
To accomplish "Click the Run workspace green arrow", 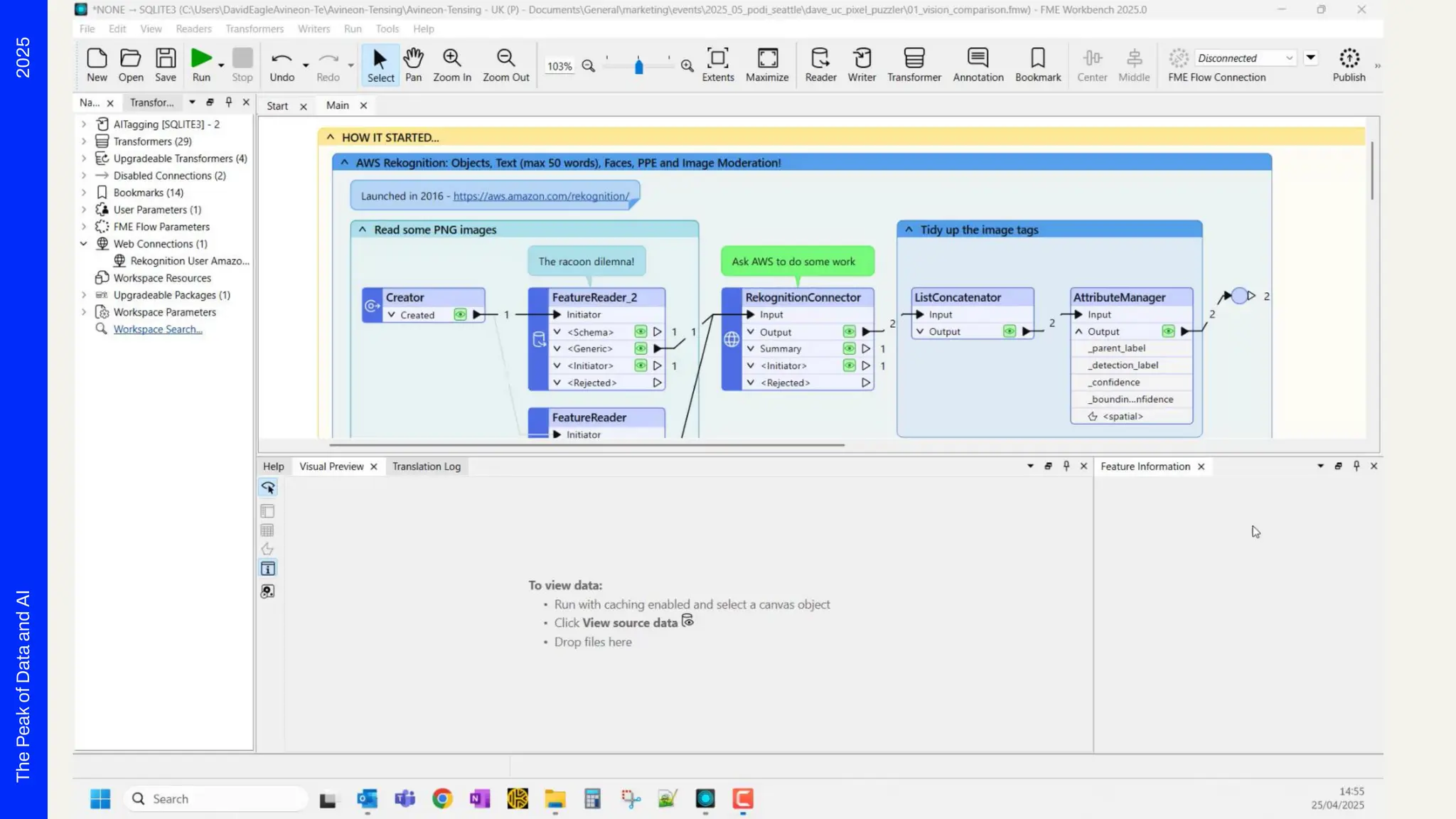I will pyautogui.click(x=201, y=58).
